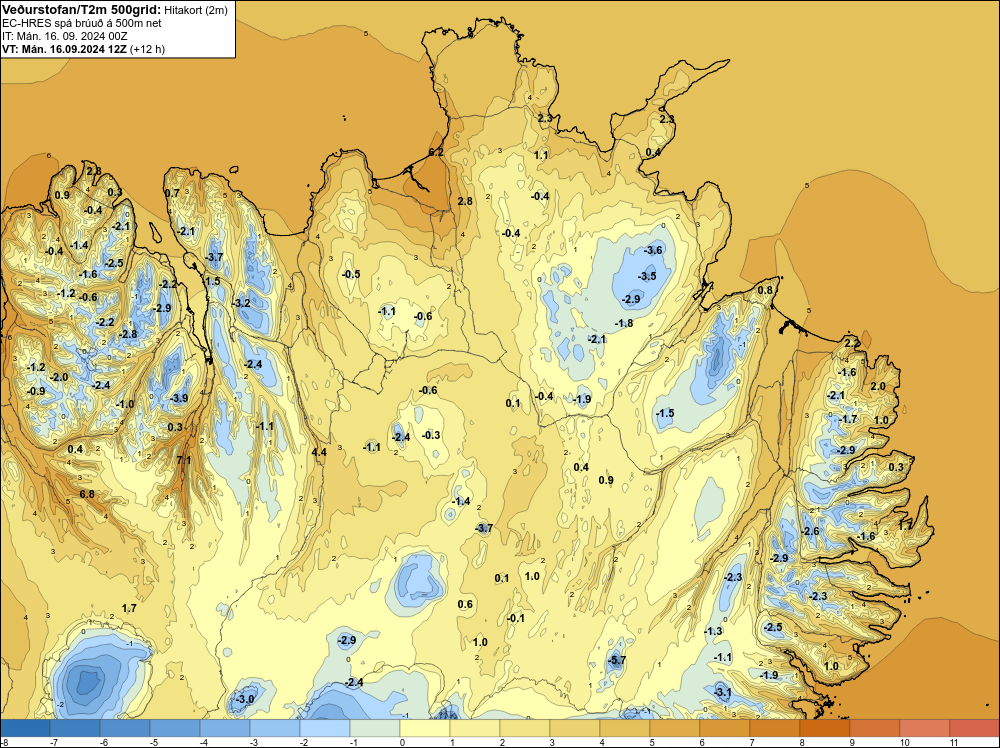Click the dark blue swatch between -8 and -7

pos(25,728)
